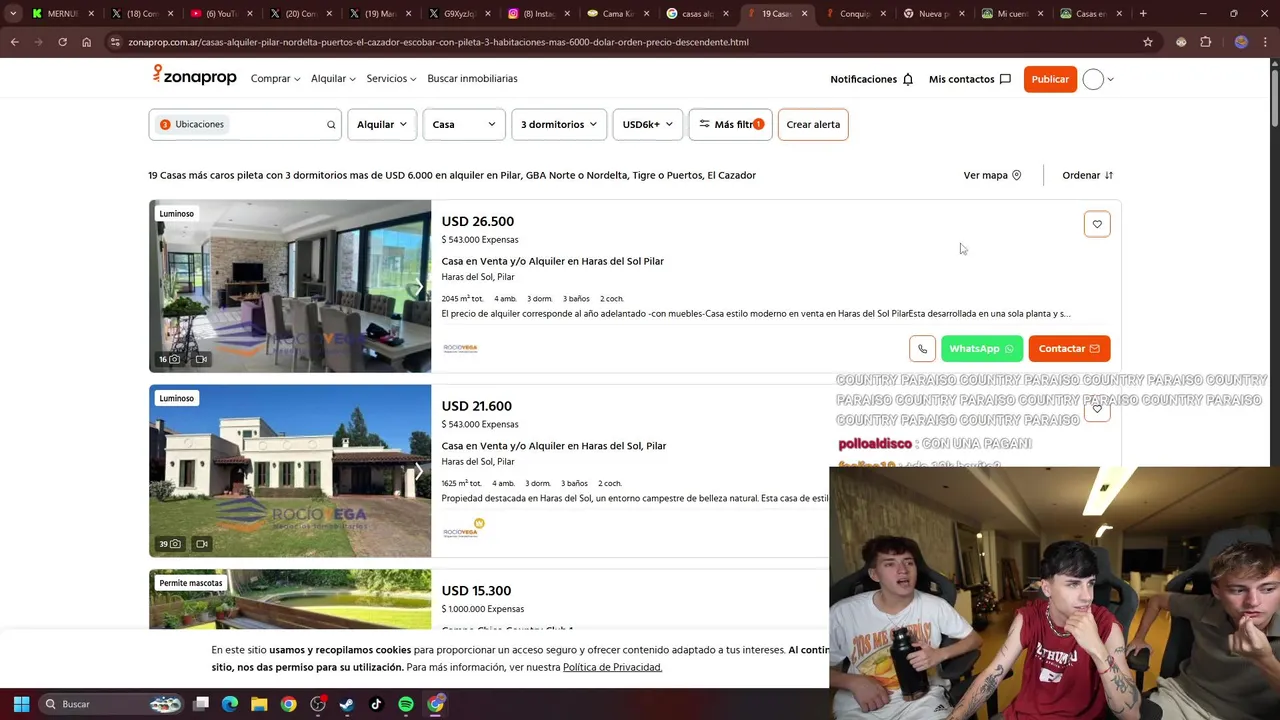This screenshot has width=1280, height=720.
Task: Open Spotify from the taskbar
Action: pyautogui.click(x=405, y=704)
